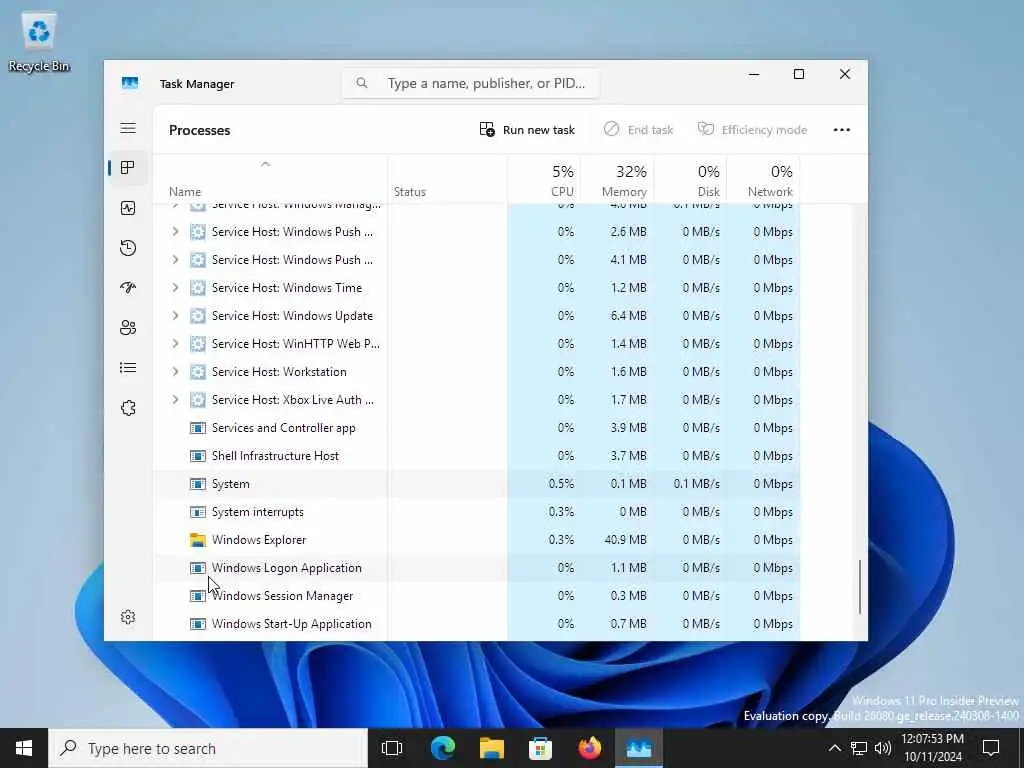Expand the first Service Host: Windows Push row

coord(175,232)
